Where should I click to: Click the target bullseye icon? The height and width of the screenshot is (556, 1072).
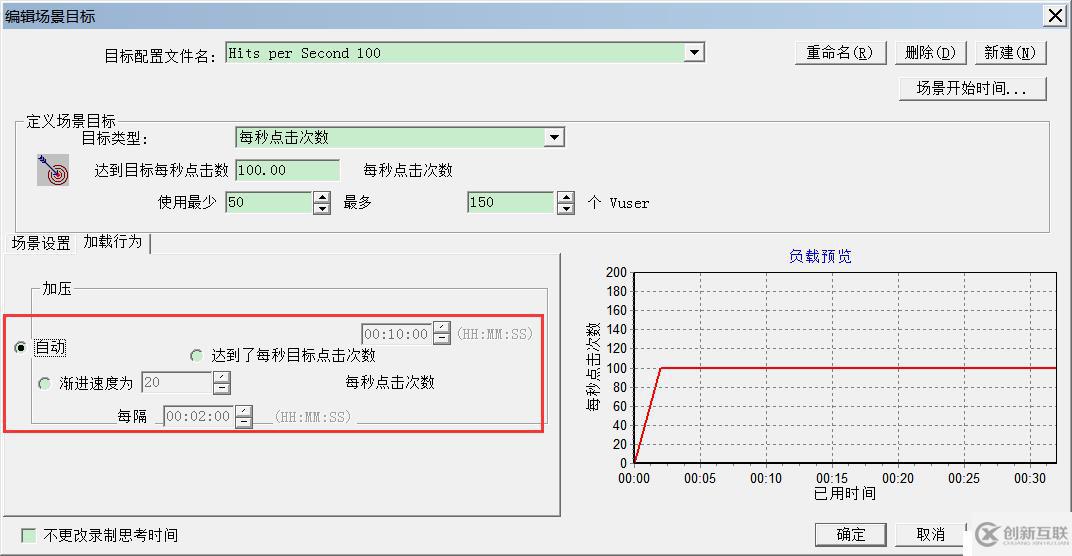(53, 170)
